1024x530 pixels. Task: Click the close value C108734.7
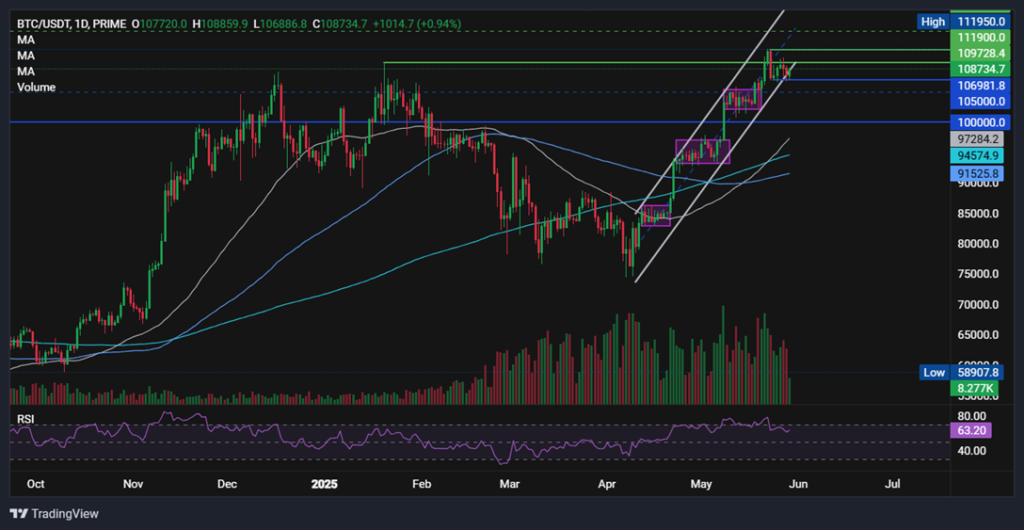(x=340, y=23)
